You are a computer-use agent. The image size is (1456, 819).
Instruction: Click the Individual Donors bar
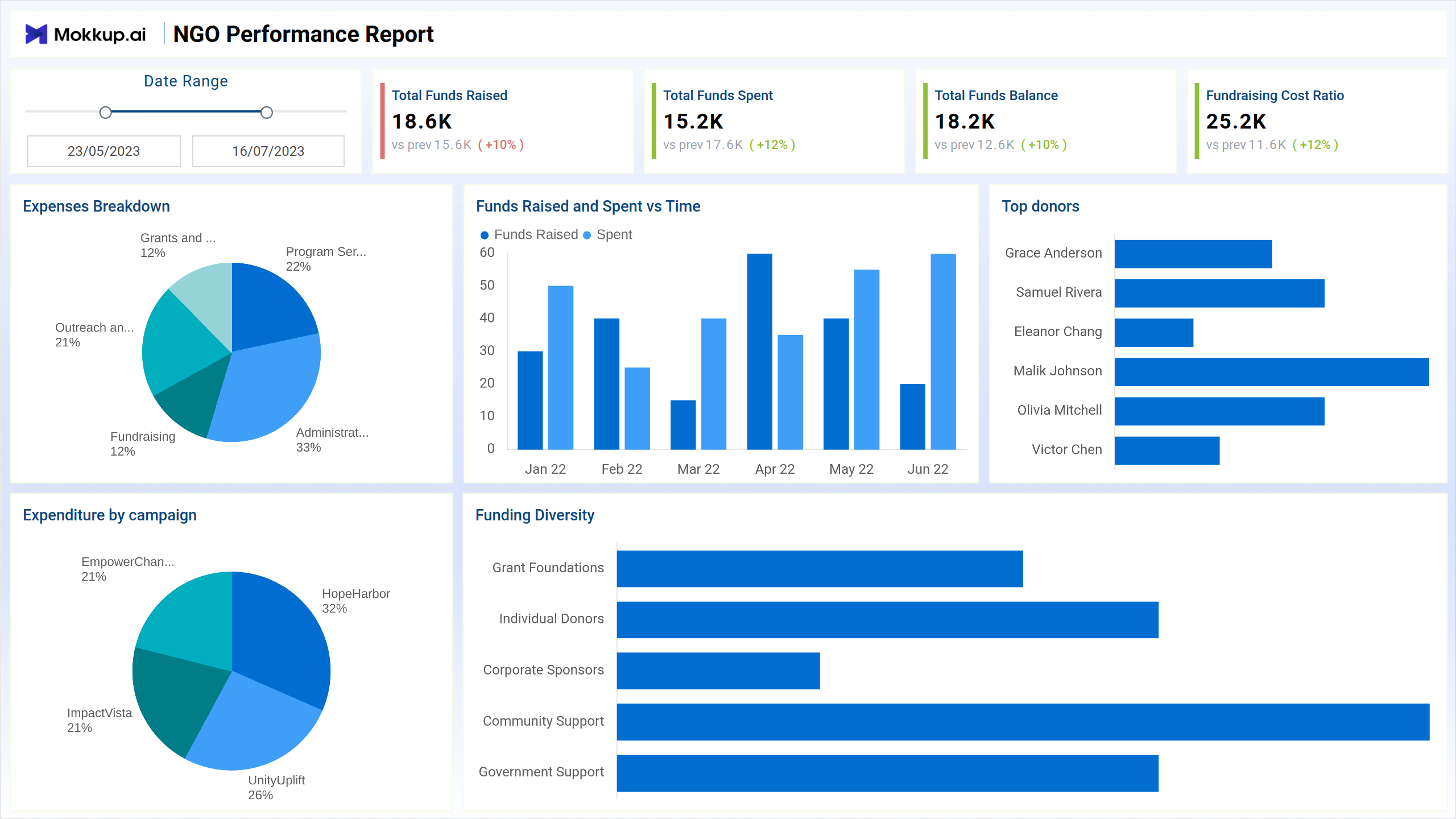(888, 620)
